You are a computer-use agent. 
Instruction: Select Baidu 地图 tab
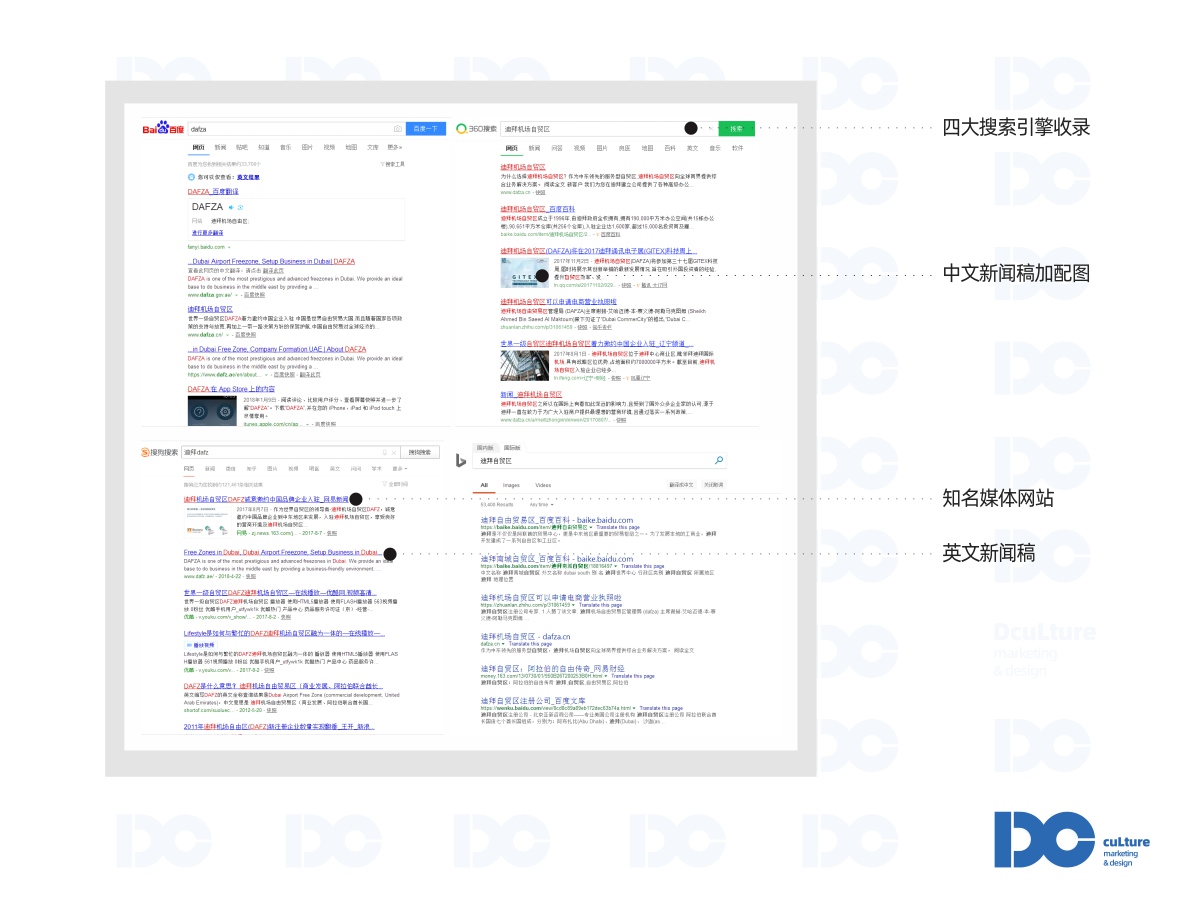351,147
